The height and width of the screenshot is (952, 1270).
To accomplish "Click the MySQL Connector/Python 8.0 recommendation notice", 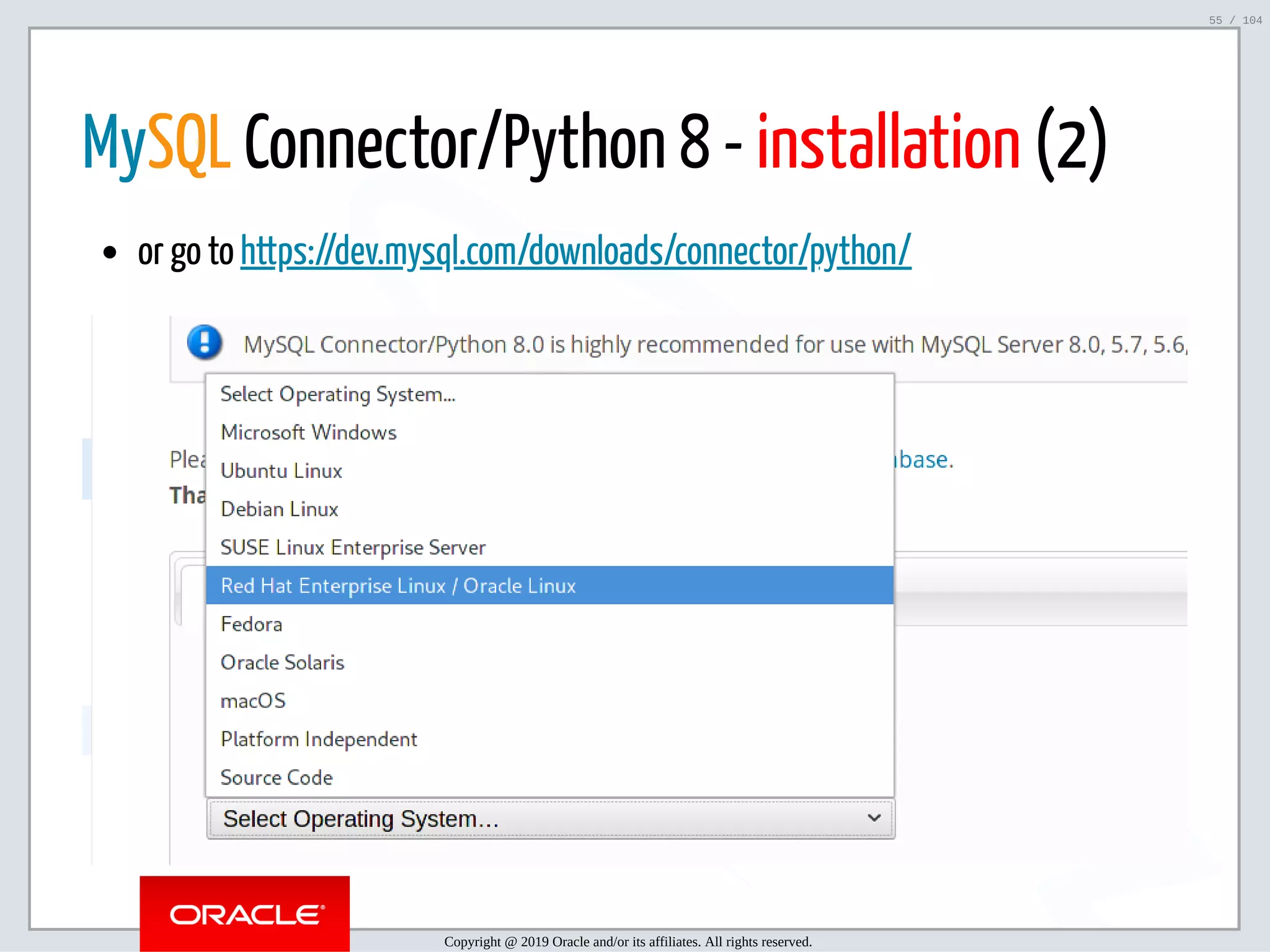I will (x=713, y=345).
